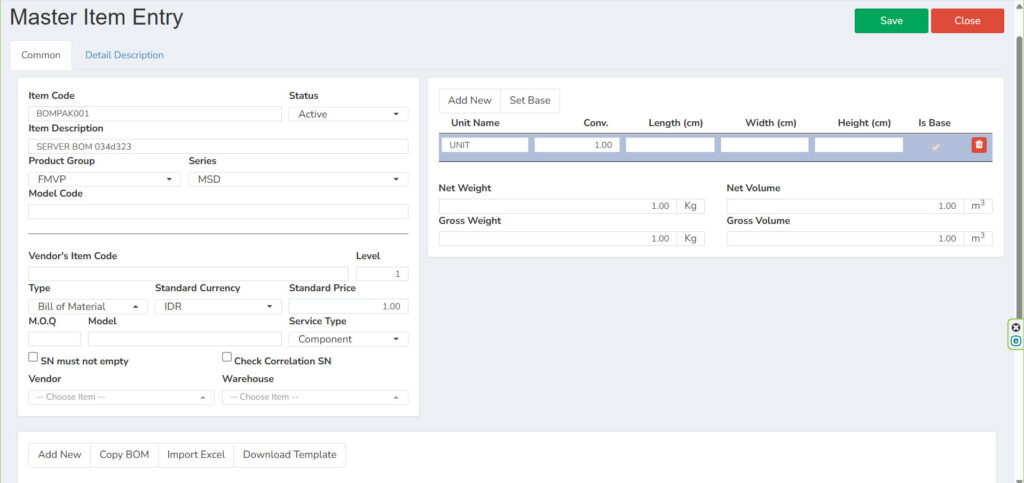Expand the Product Group FMVP dropdown

click(x=104, y=179)
